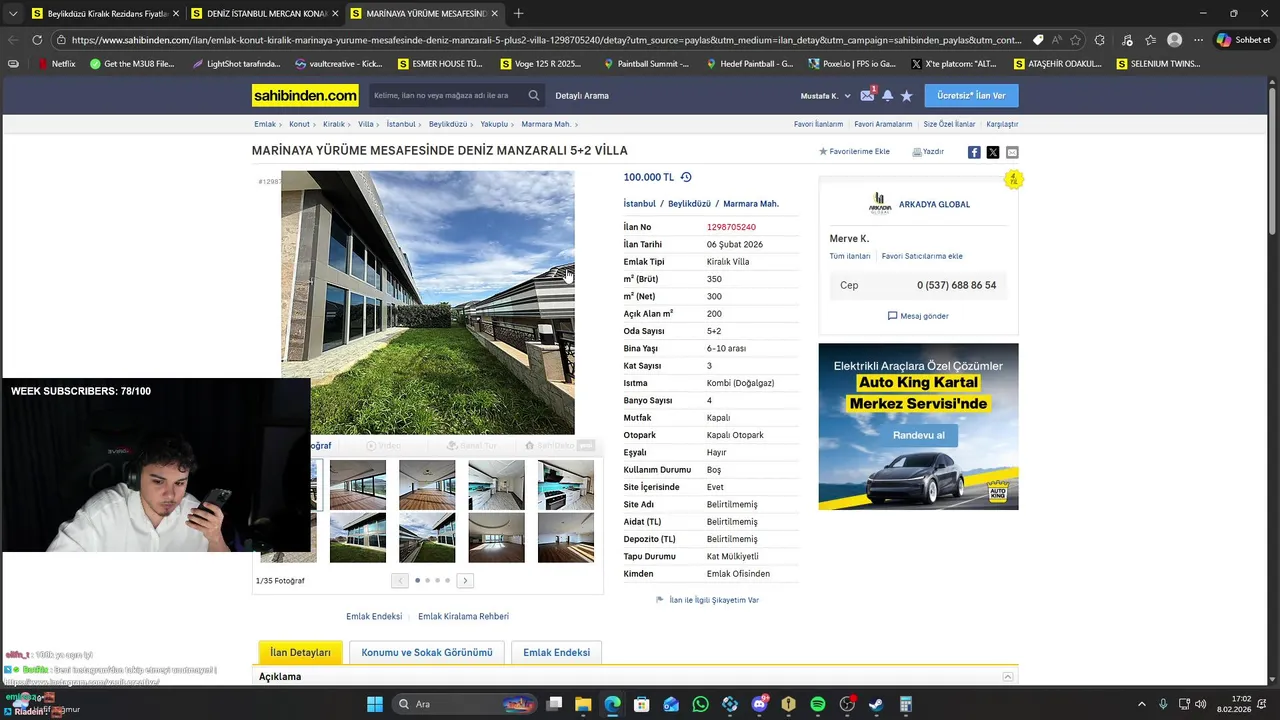Viewport: 1280px width, 720px height.
Task: Go to previous photo thumbnails page
Action: point(400,580)
